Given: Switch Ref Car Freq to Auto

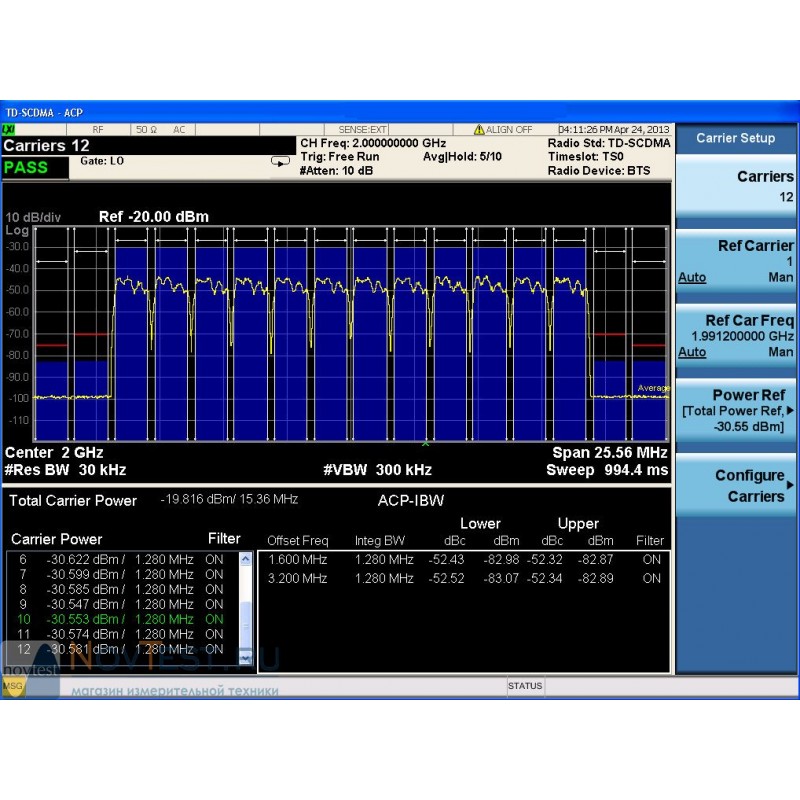Looking at the screenshot, I should [x=692, y=353].
